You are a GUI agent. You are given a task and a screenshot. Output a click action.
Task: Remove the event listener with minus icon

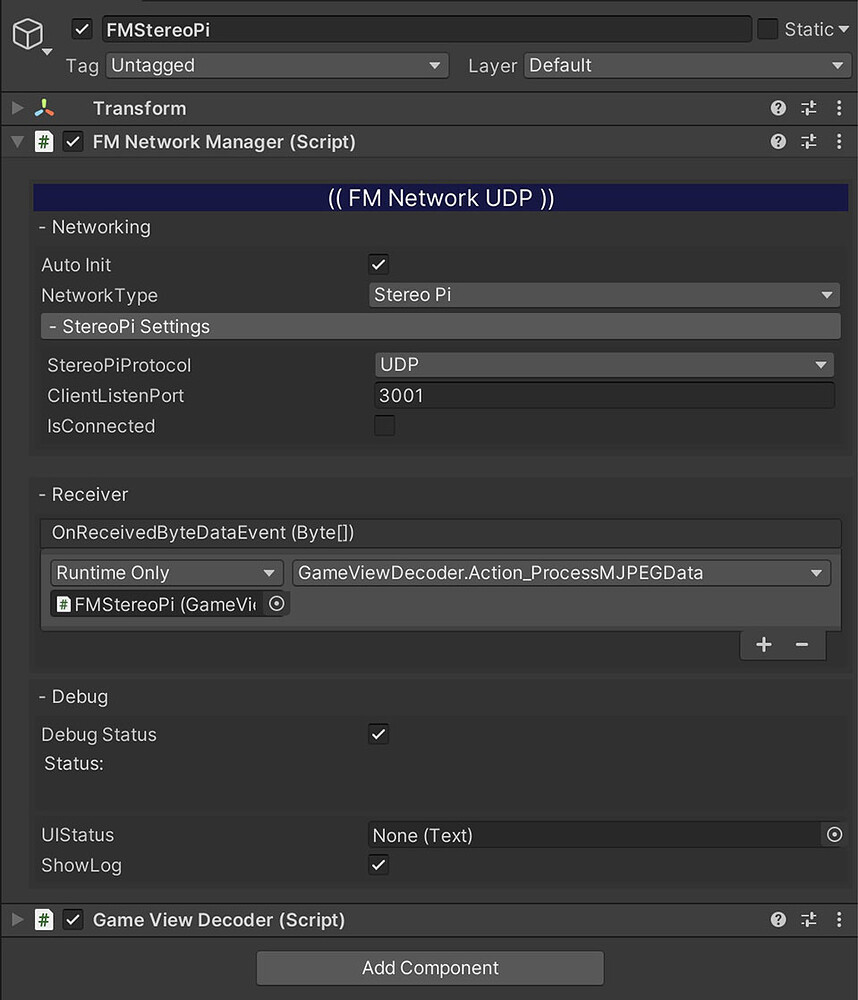tap(802, 645)
